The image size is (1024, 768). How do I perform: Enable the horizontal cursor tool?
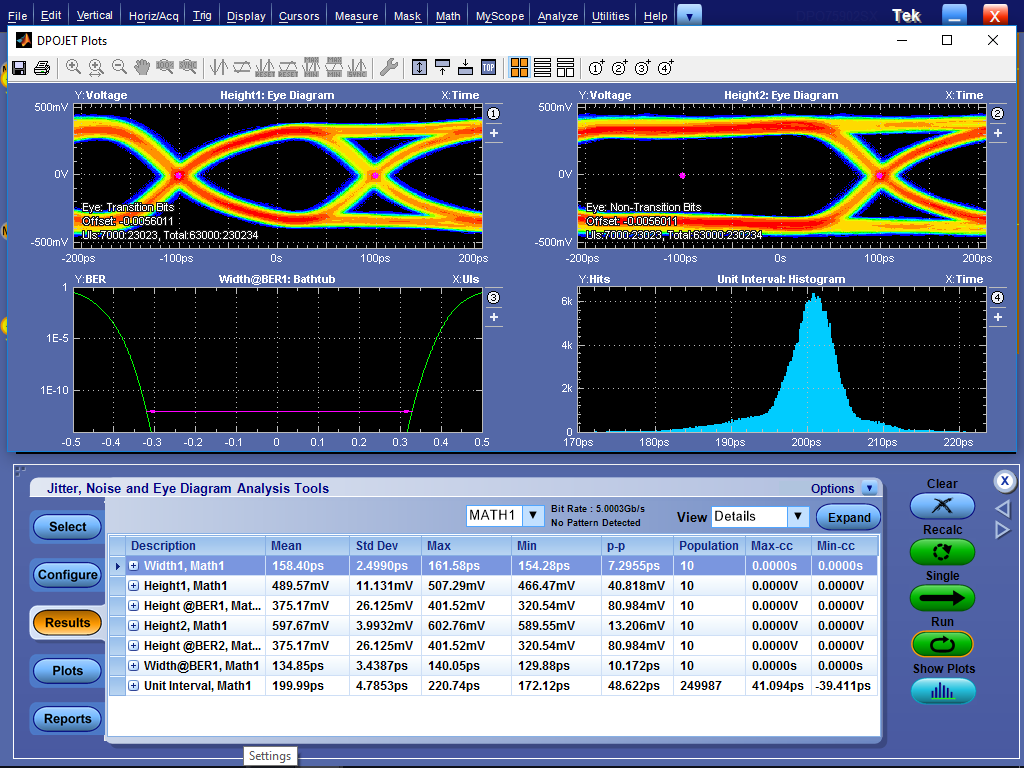click(242, 67)
